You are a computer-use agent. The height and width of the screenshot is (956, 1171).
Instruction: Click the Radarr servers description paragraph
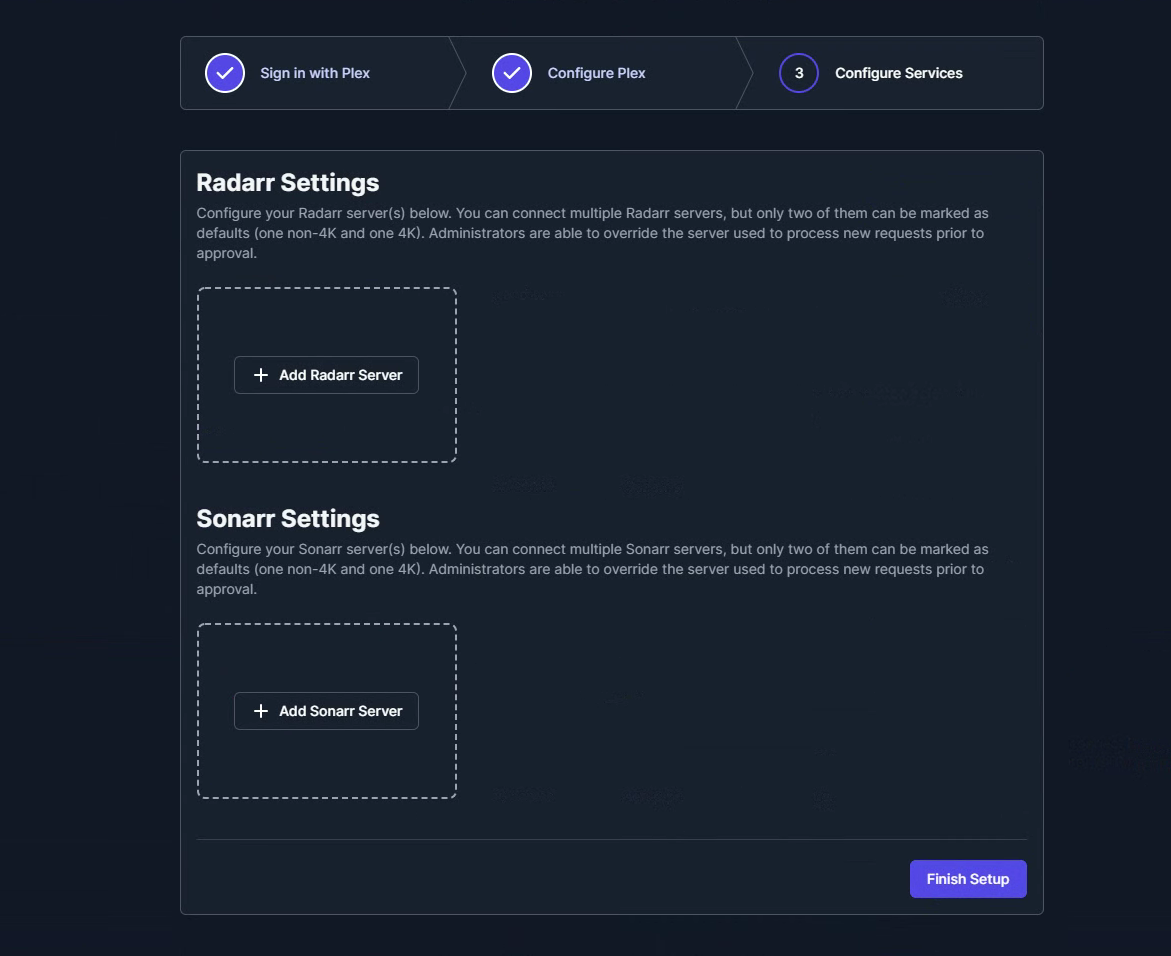(x=592, y=234)
